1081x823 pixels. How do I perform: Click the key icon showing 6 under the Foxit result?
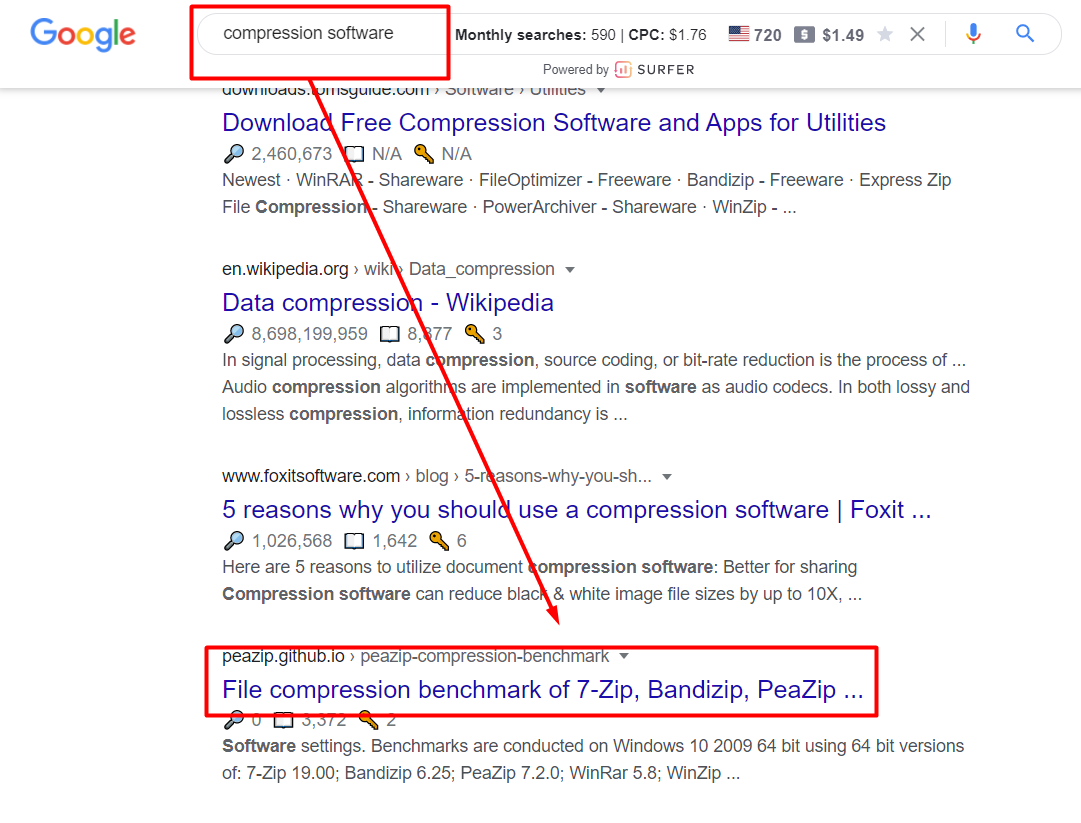pyautogui.click(x=438, y=540)
